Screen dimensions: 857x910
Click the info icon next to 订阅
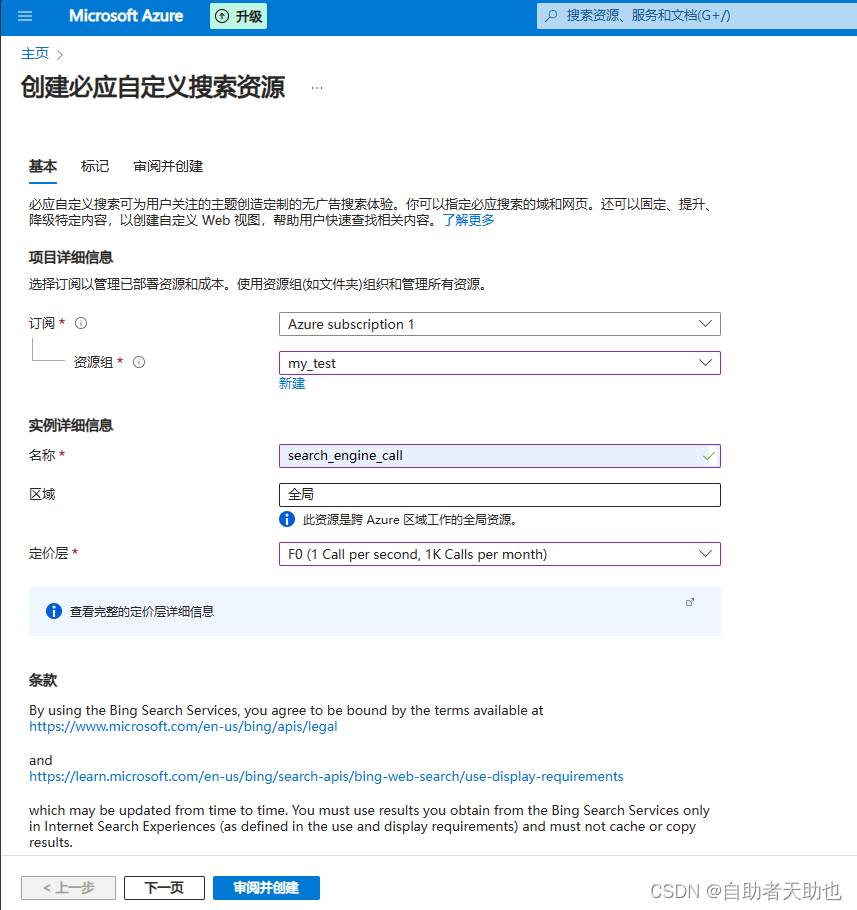[x=81, y=323]
